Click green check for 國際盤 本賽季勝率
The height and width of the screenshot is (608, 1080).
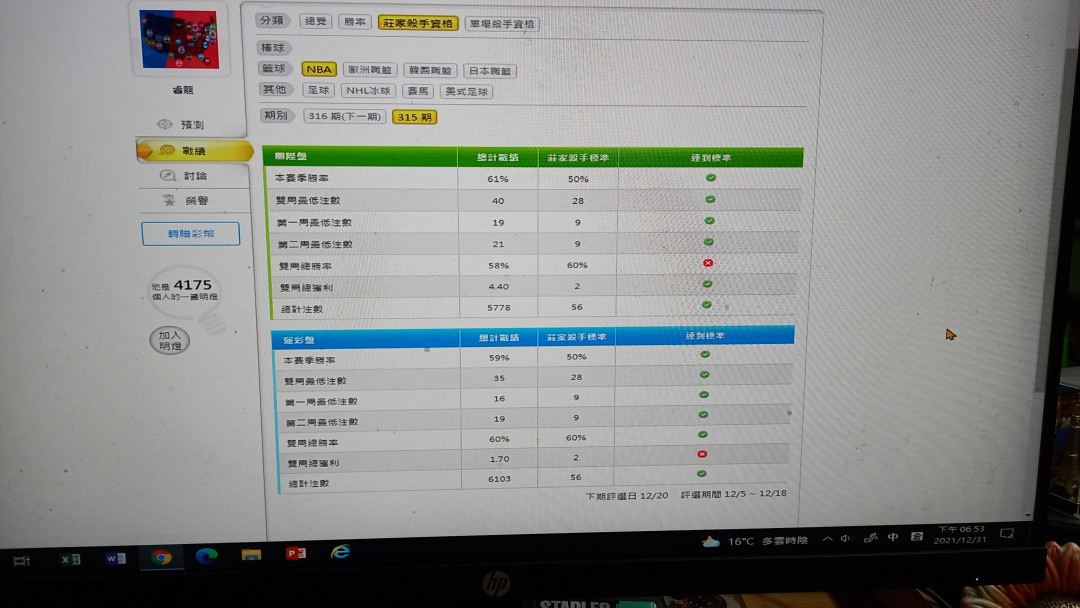(711, 178)
